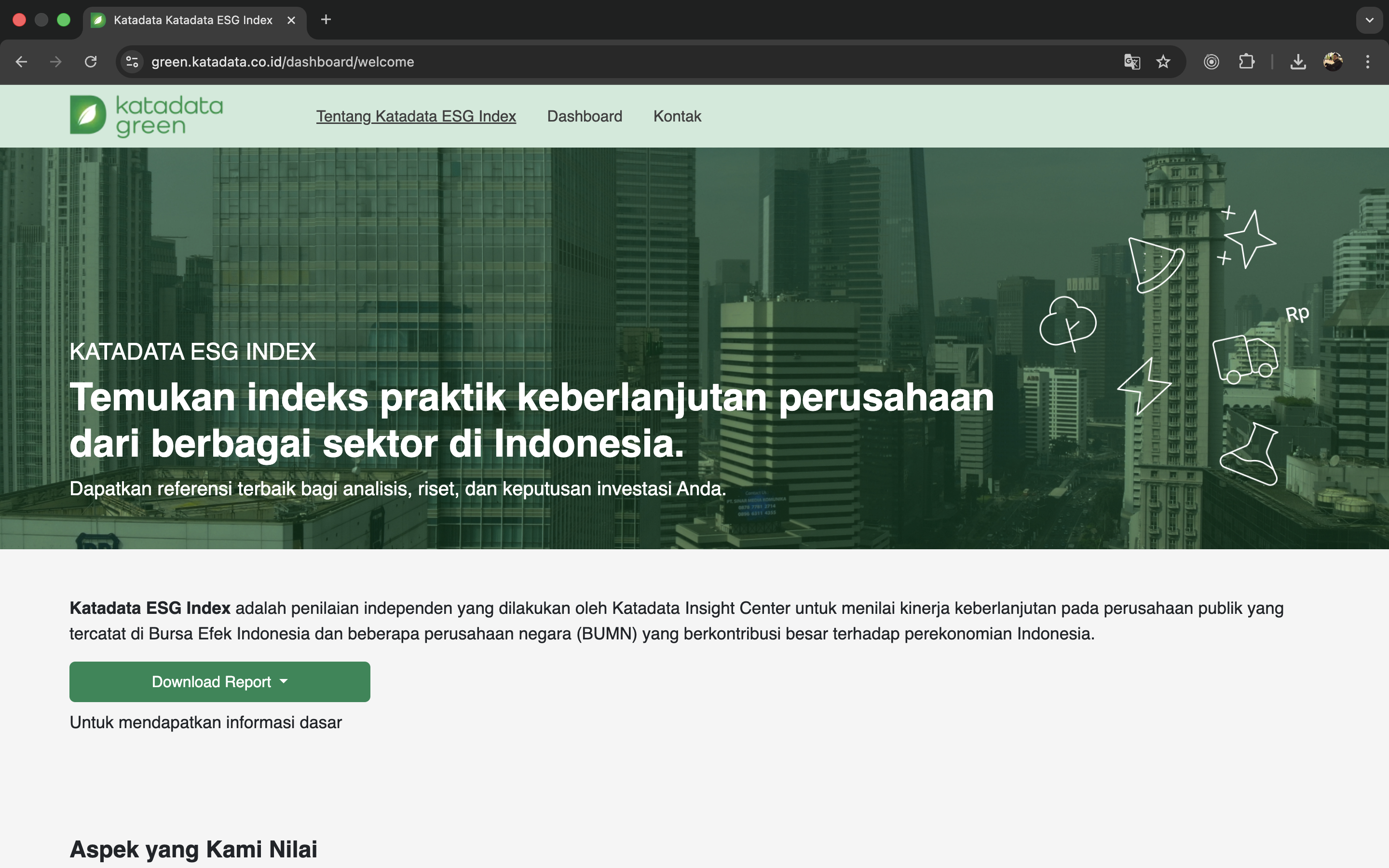
Task: Open the Download Report dropdown
Action: click(220, 681)
